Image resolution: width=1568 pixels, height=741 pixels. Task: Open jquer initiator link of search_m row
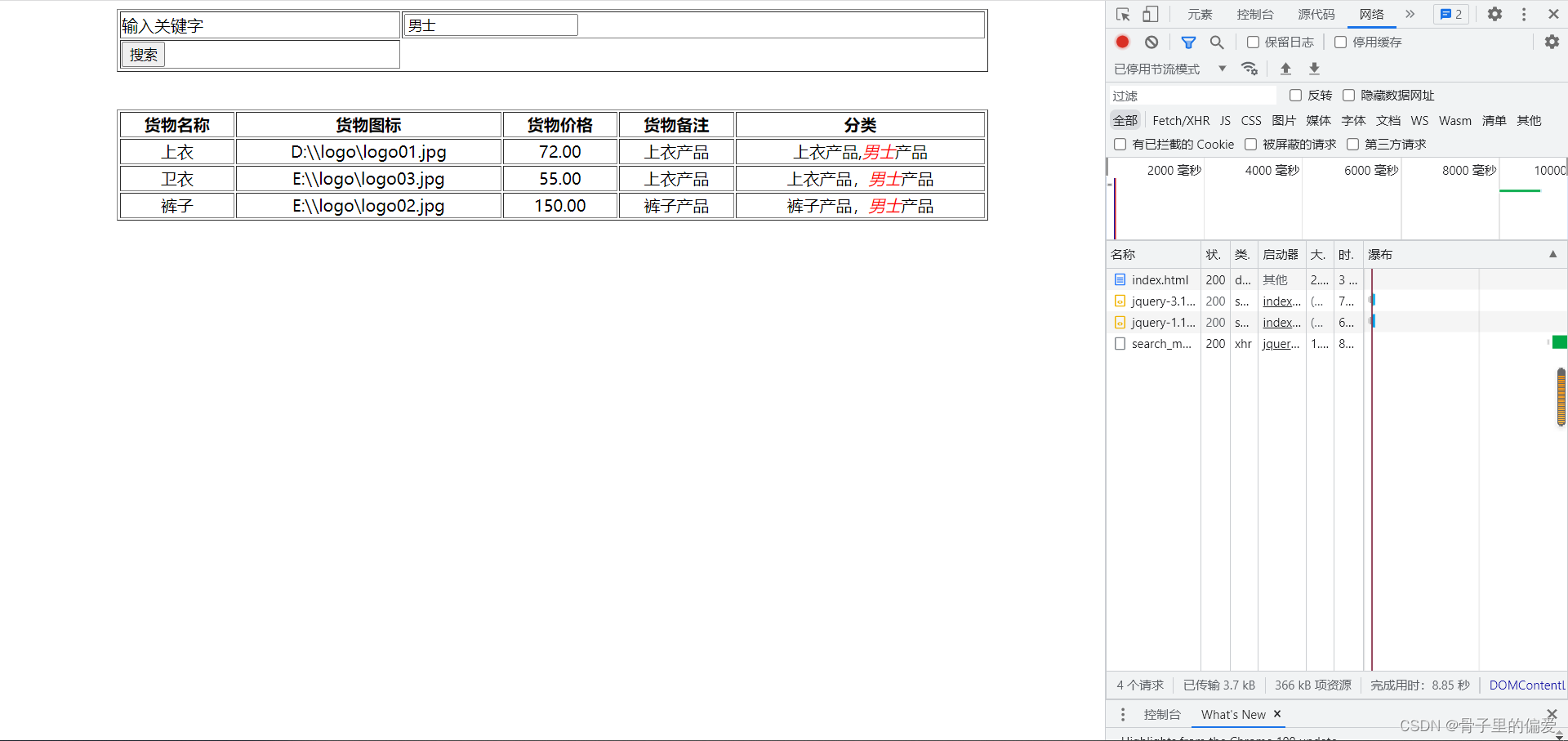1281,344
